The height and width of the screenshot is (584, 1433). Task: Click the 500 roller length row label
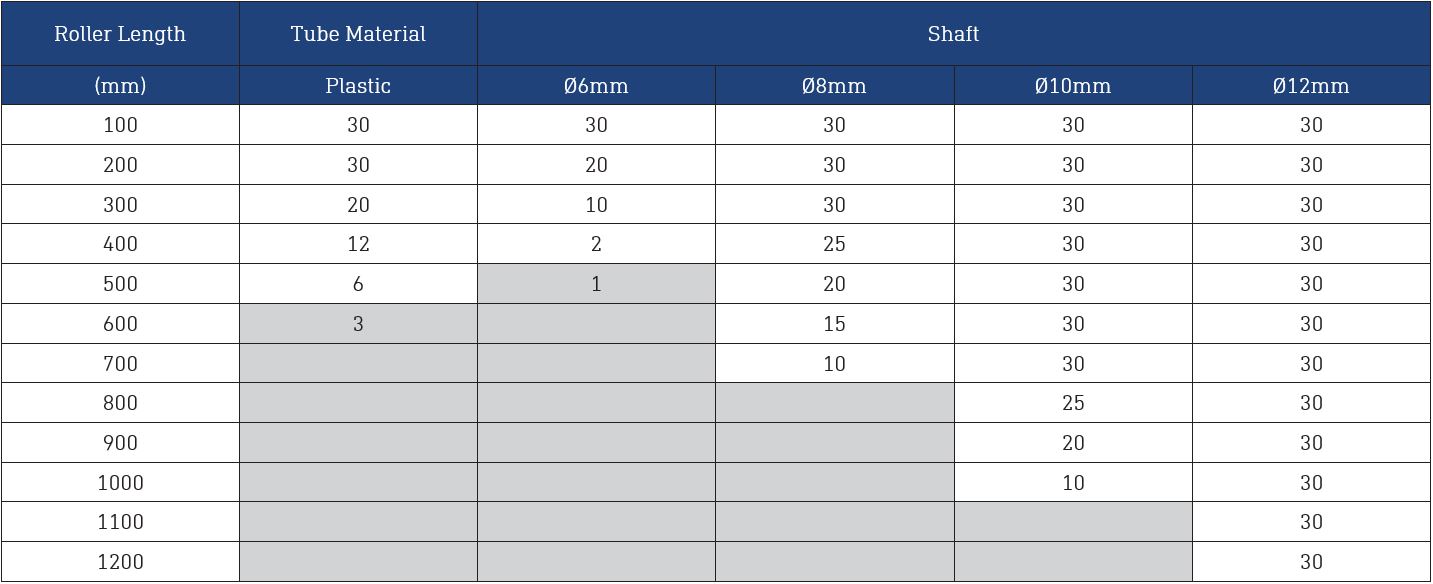120,284
